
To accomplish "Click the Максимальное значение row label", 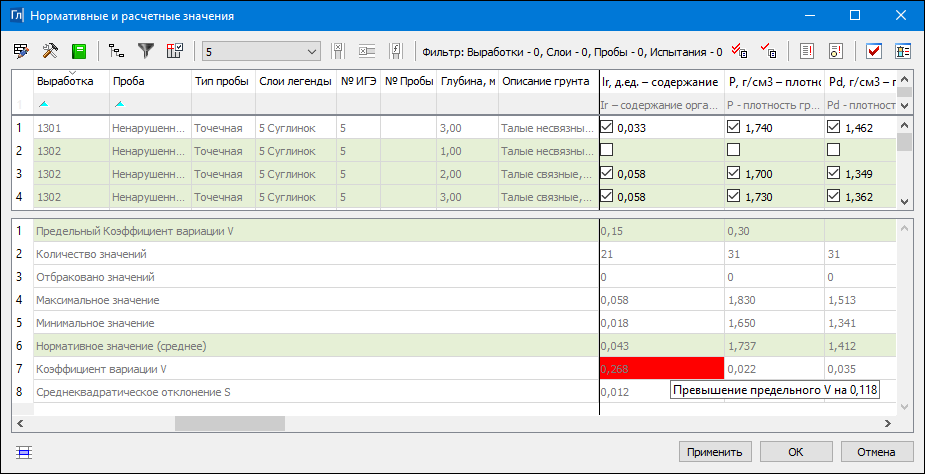I will click(97, 300).
